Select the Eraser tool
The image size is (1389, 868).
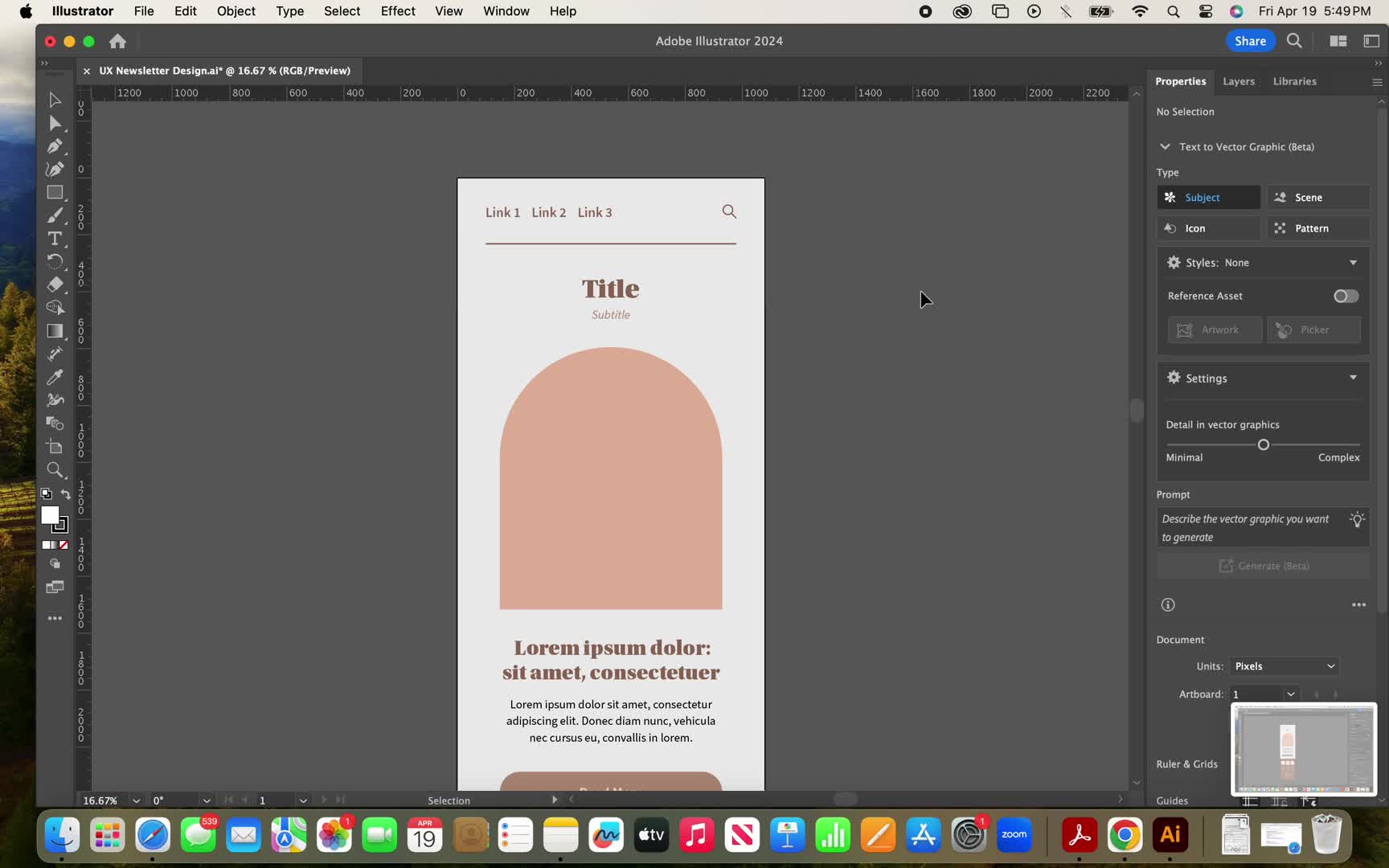(55, 285)
